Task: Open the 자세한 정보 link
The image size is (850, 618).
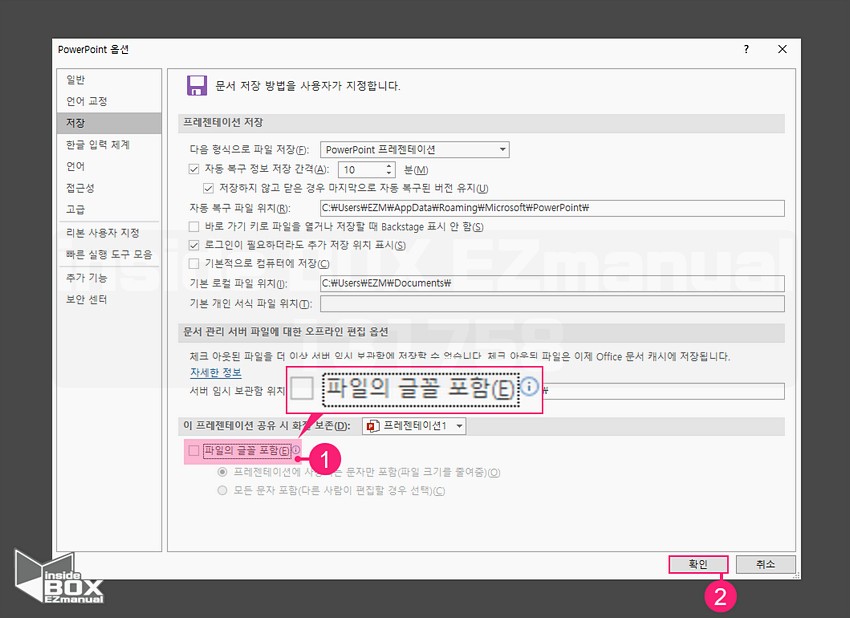Action: [x=215, y=372]
